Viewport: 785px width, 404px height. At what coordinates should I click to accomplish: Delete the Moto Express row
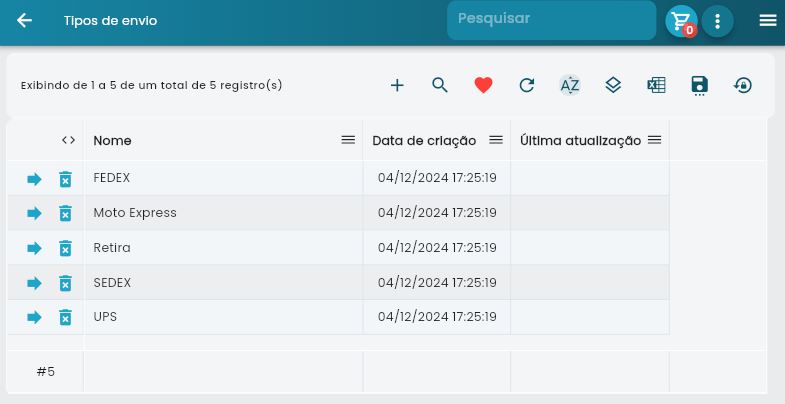65,213
